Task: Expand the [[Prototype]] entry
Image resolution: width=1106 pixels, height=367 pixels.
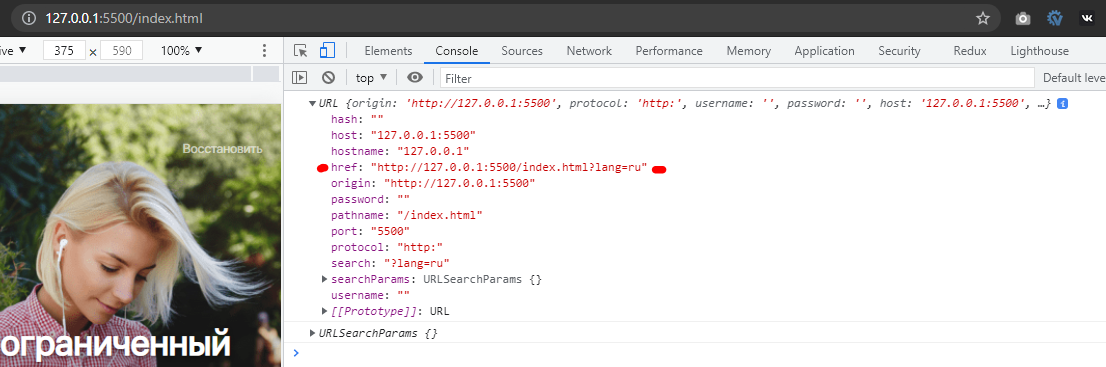Action: pos(324,311)
